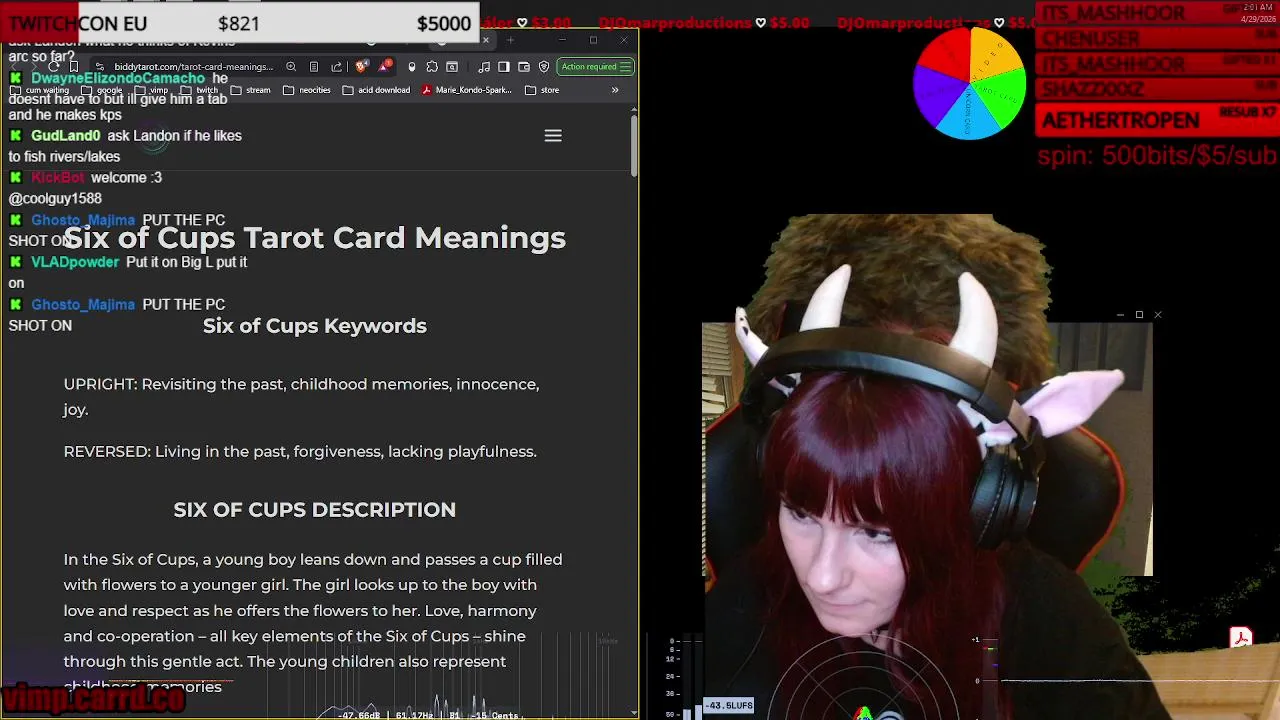Image resolution: width=1280 pixels, height=720 pixels.
Task: Click the share icon in address bar
Action: [337, 67]
